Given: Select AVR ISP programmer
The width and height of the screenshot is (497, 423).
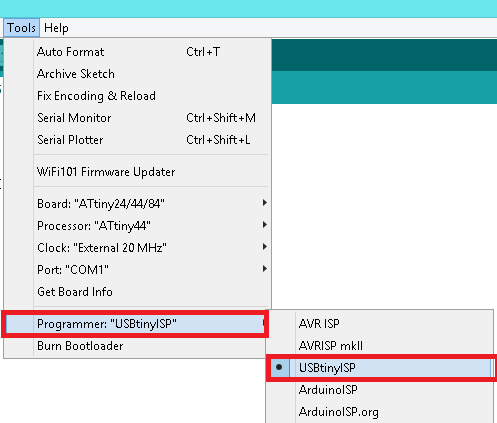Looking at the screenshot, I should (380, 323).
